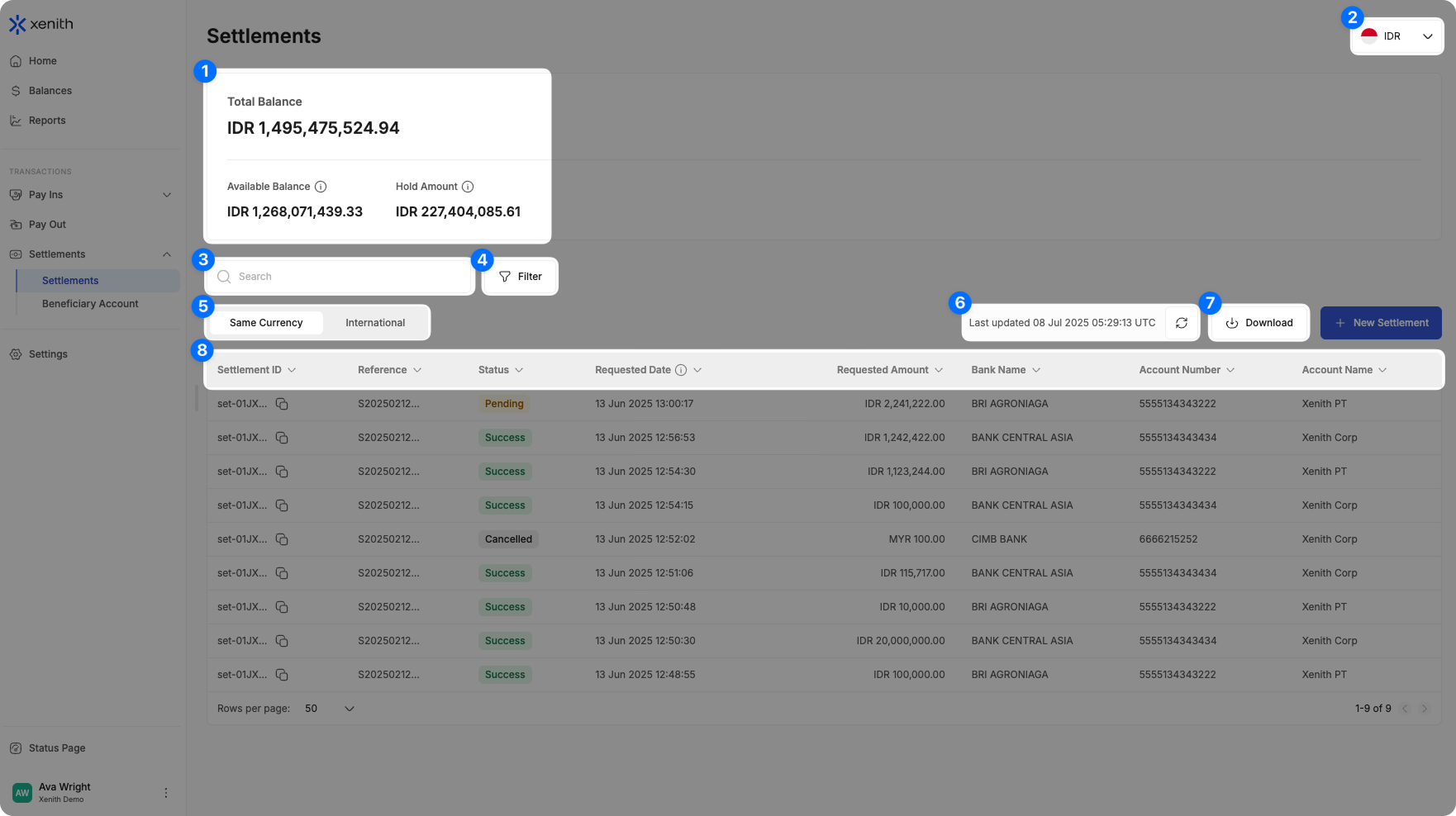Screen dimensions: 1456x816
Task: Copy settlement ID of 12:50:48 row
Action: point(282,607)
